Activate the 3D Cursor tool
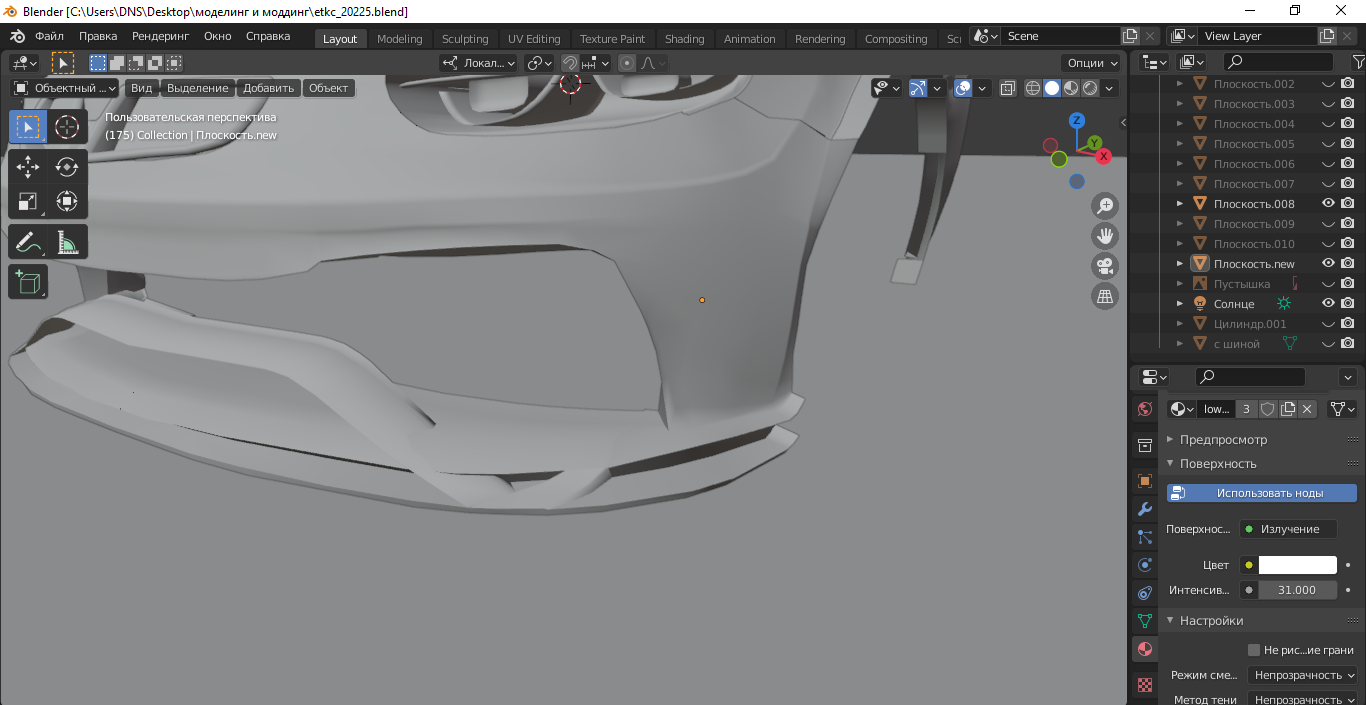 pyautogui.click(x=67, y=127)
